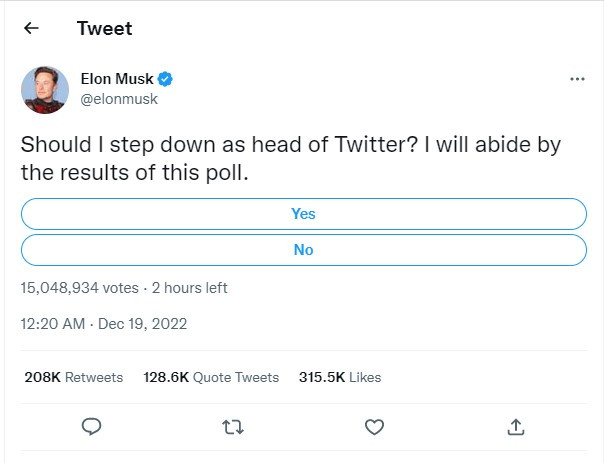Go back using the left arrow

pos(31,28)
